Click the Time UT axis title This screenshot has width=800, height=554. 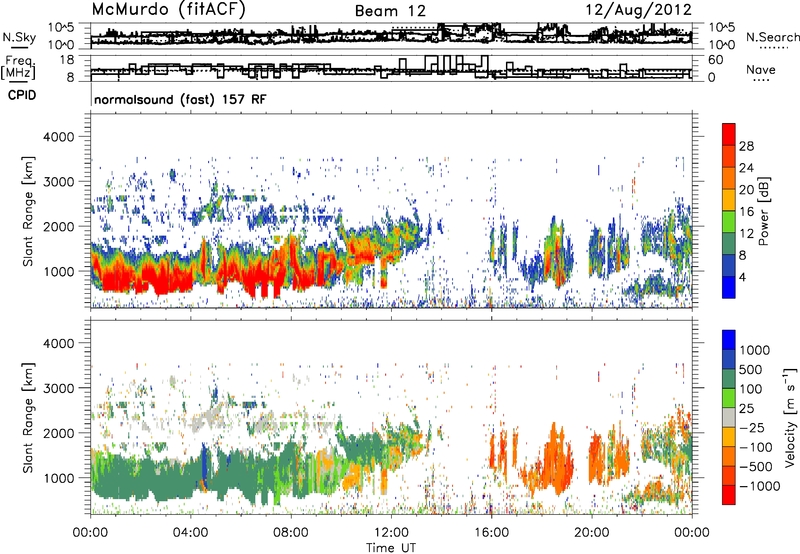[391, 548]
